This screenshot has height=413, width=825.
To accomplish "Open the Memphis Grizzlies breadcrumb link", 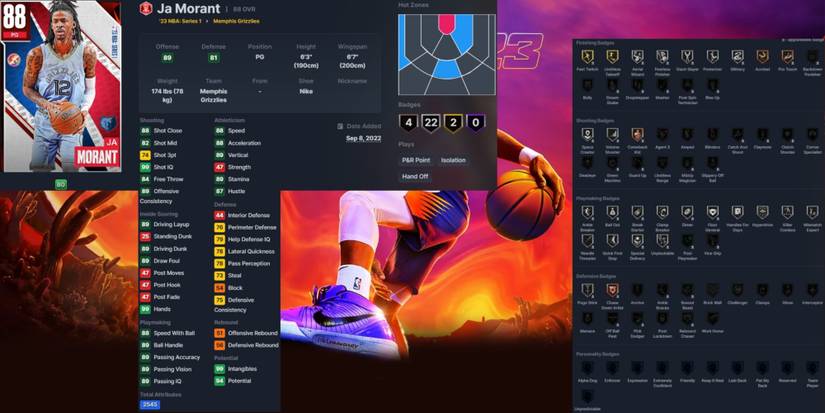I will click(x=236, y=21).
